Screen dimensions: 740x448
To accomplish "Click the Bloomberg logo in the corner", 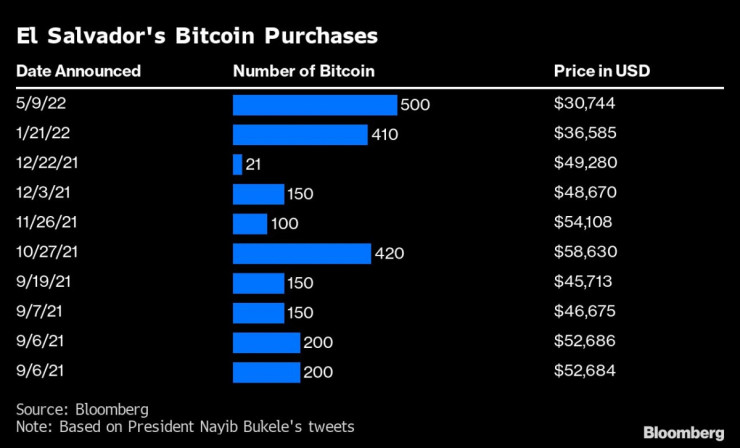I will pyautogui.click(x=682, y=432).
